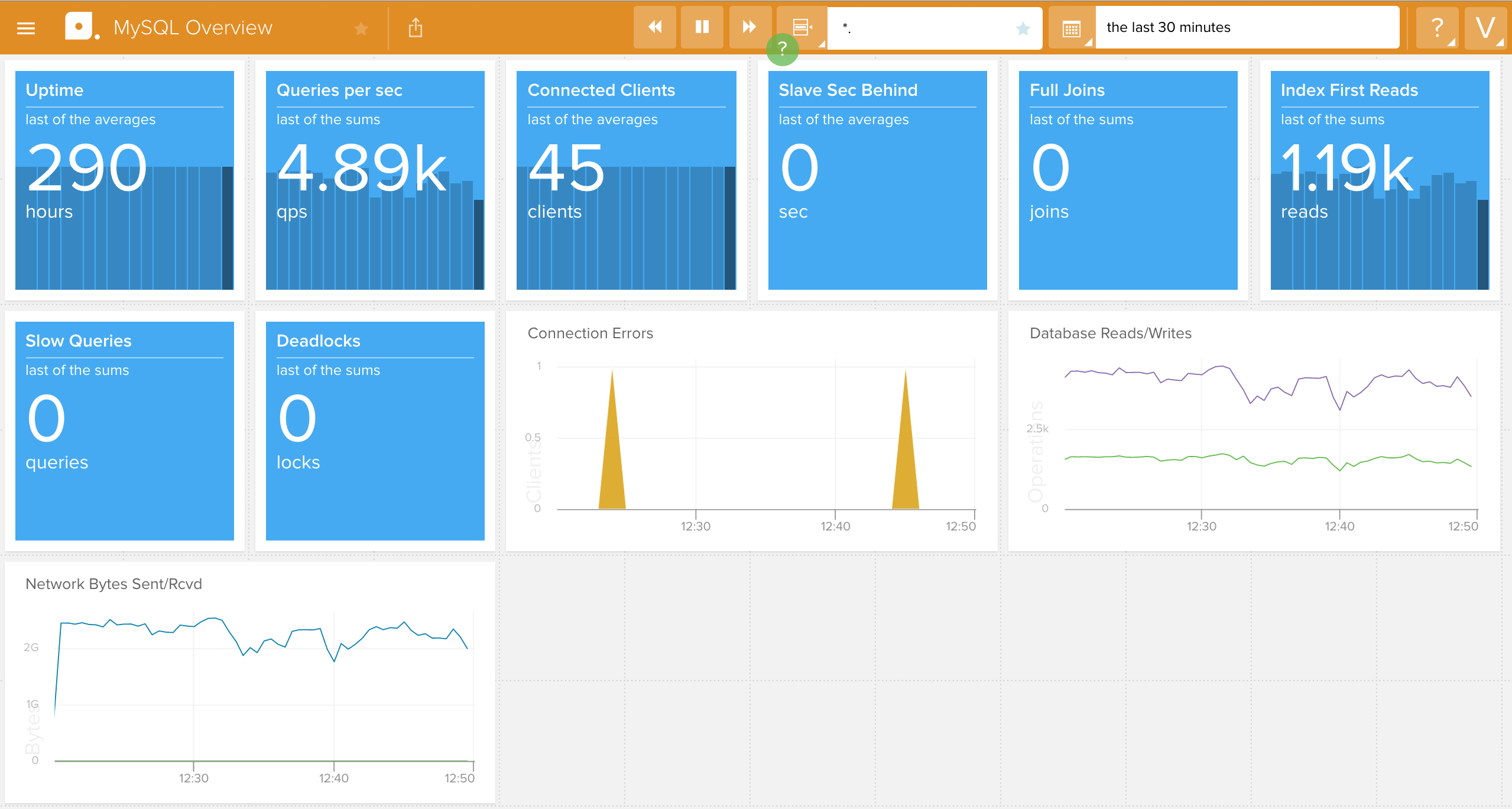1512x809 pixels.
Task: Open the source filter options icon
Action: pos(802,27)
